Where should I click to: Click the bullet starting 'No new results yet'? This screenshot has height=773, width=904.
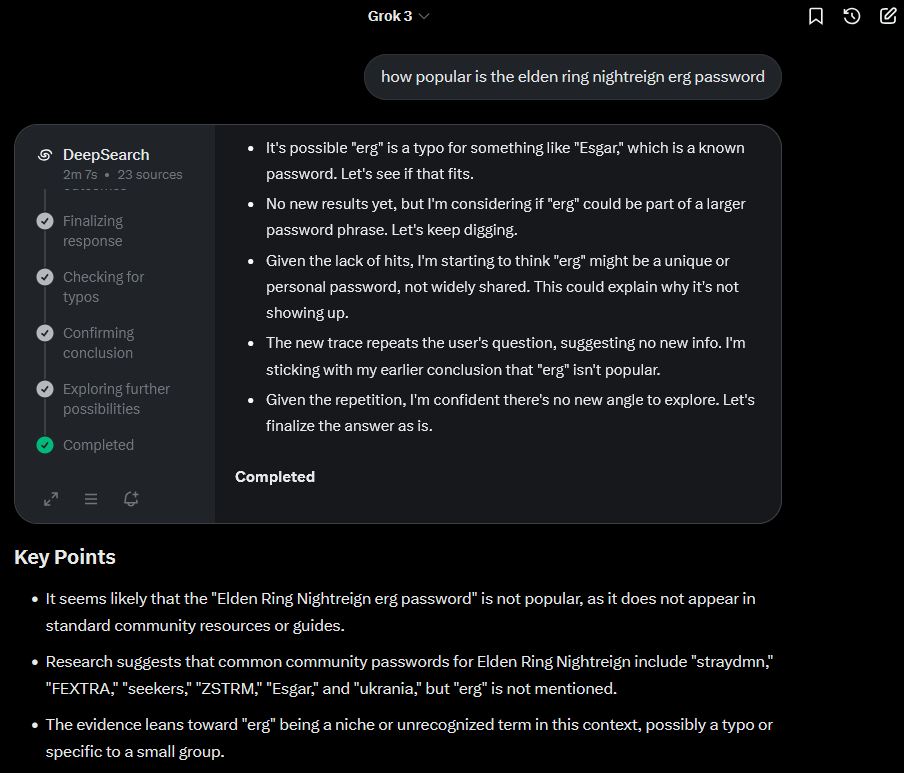(506, 217)
